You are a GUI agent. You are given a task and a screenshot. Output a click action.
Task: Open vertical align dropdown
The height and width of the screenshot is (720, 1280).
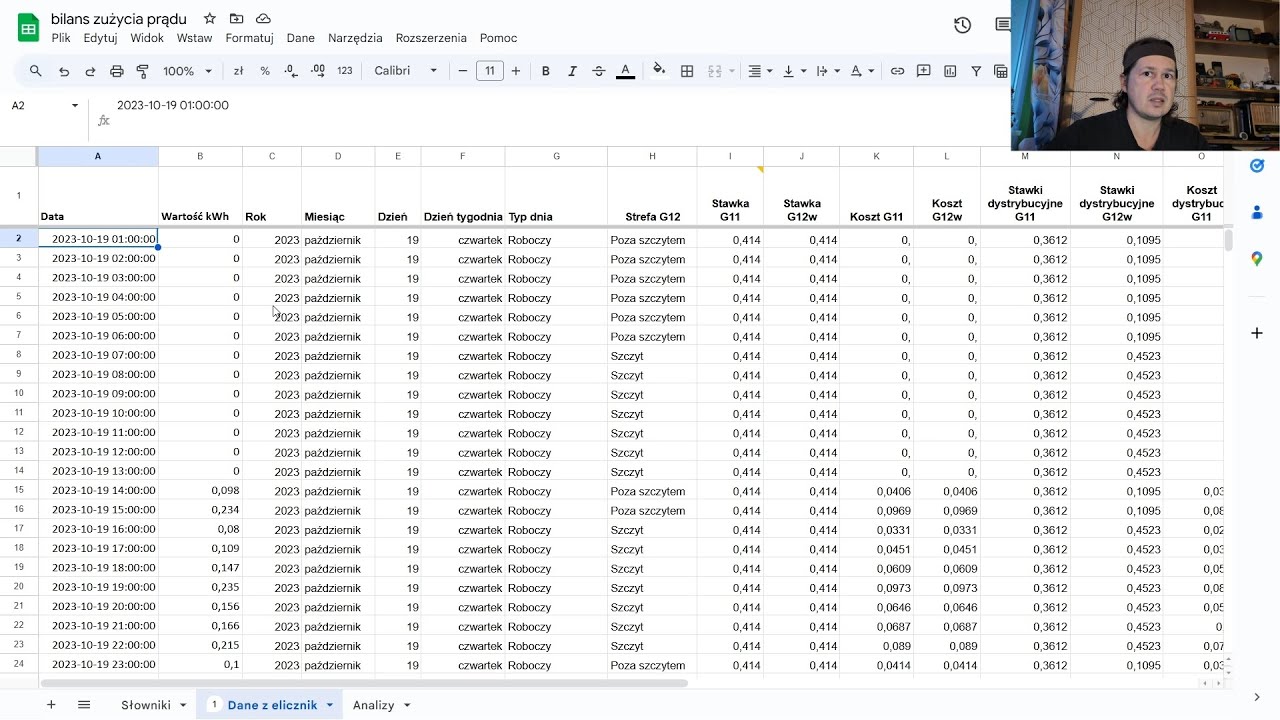click(x=794, y=71)
